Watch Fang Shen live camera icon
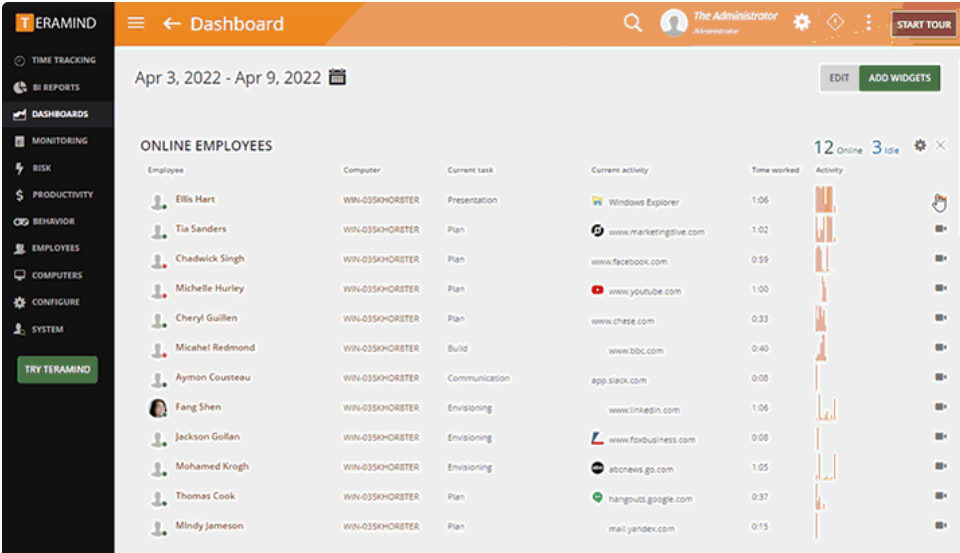This screenshot has width=960, height=553. click(940, 407)
